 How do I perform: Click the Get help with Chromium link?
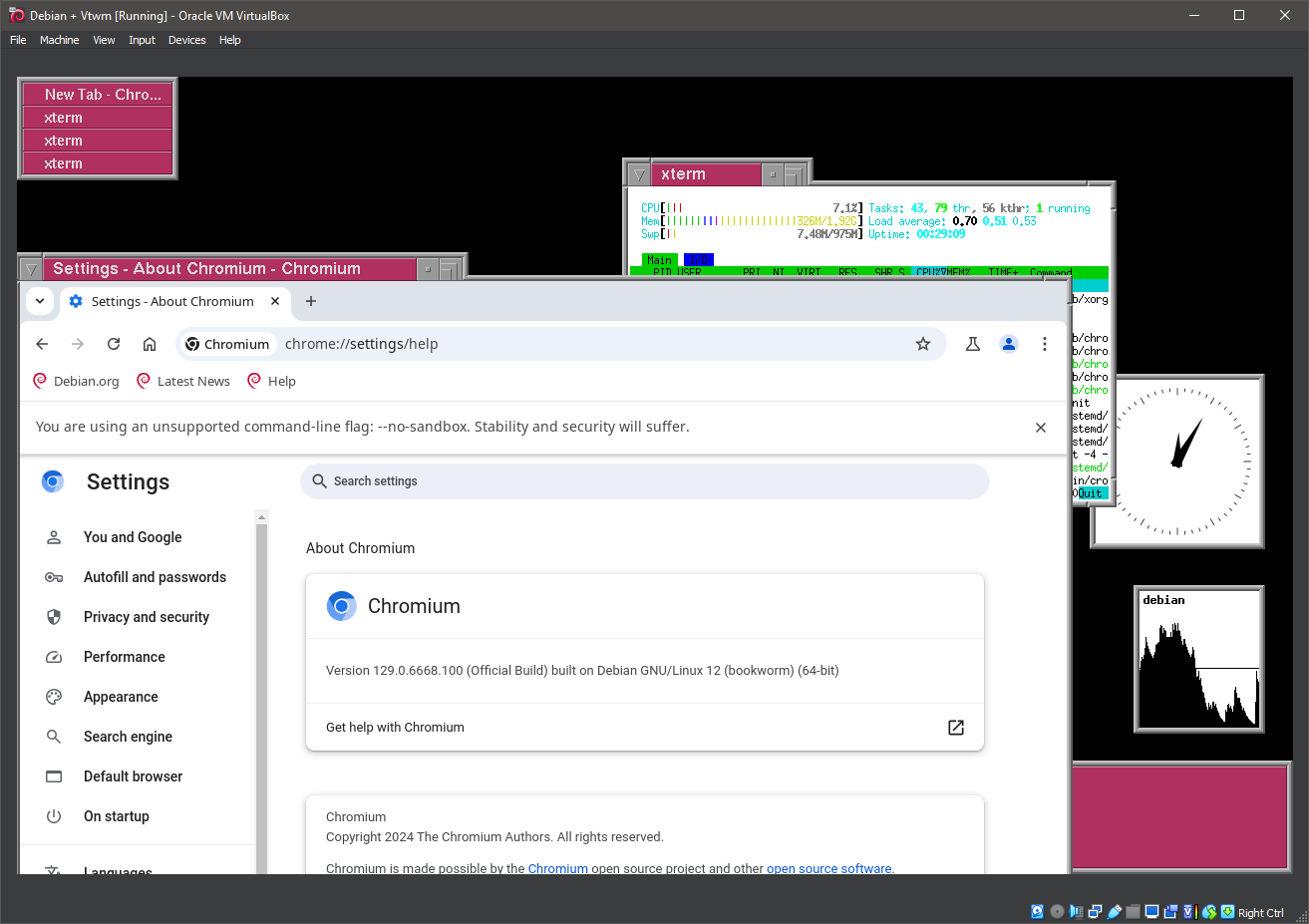pyautogui.click(x=395, y=728)
